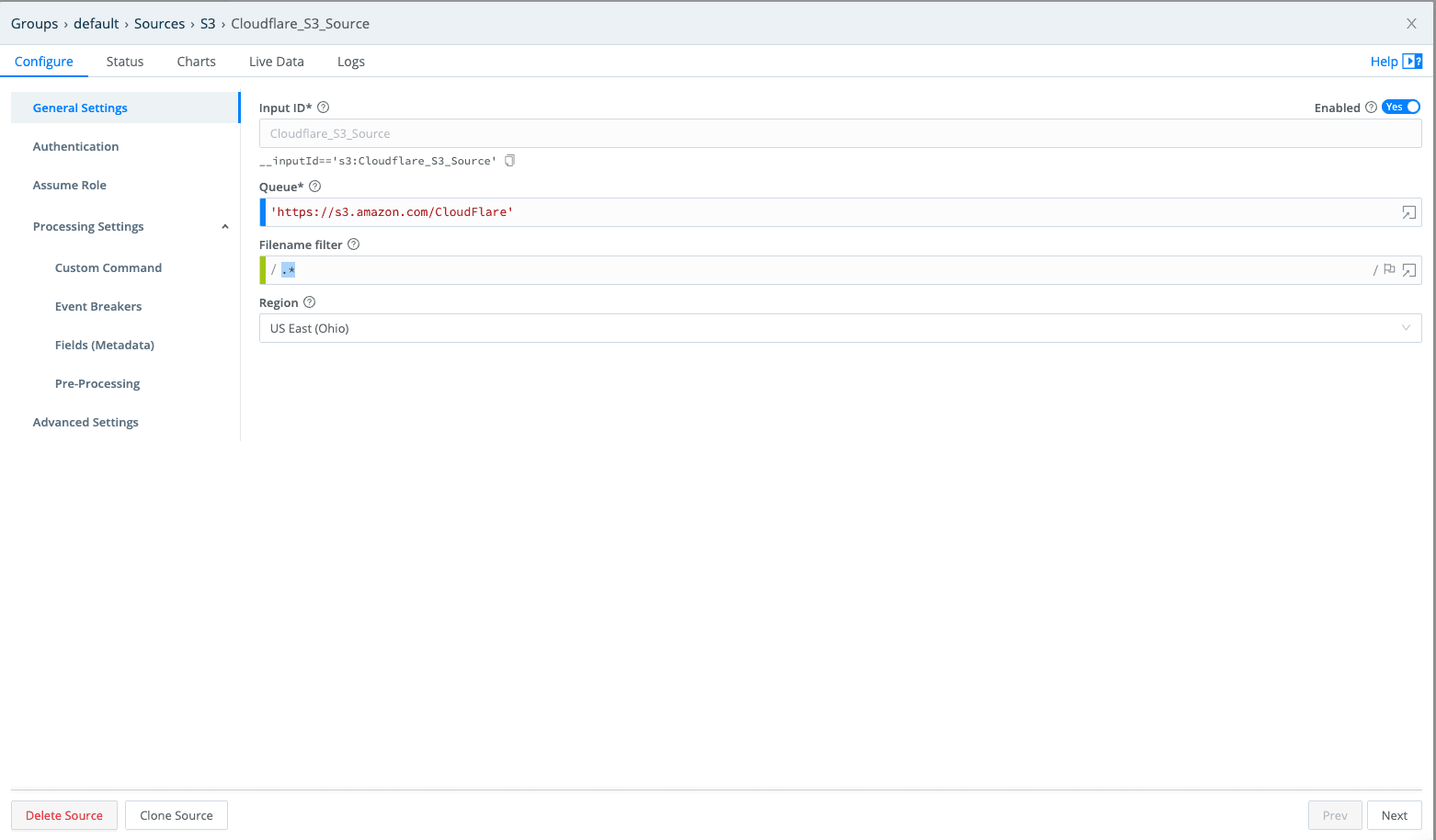
Task: Click the Delete Source button
Action: pos(64,815)
